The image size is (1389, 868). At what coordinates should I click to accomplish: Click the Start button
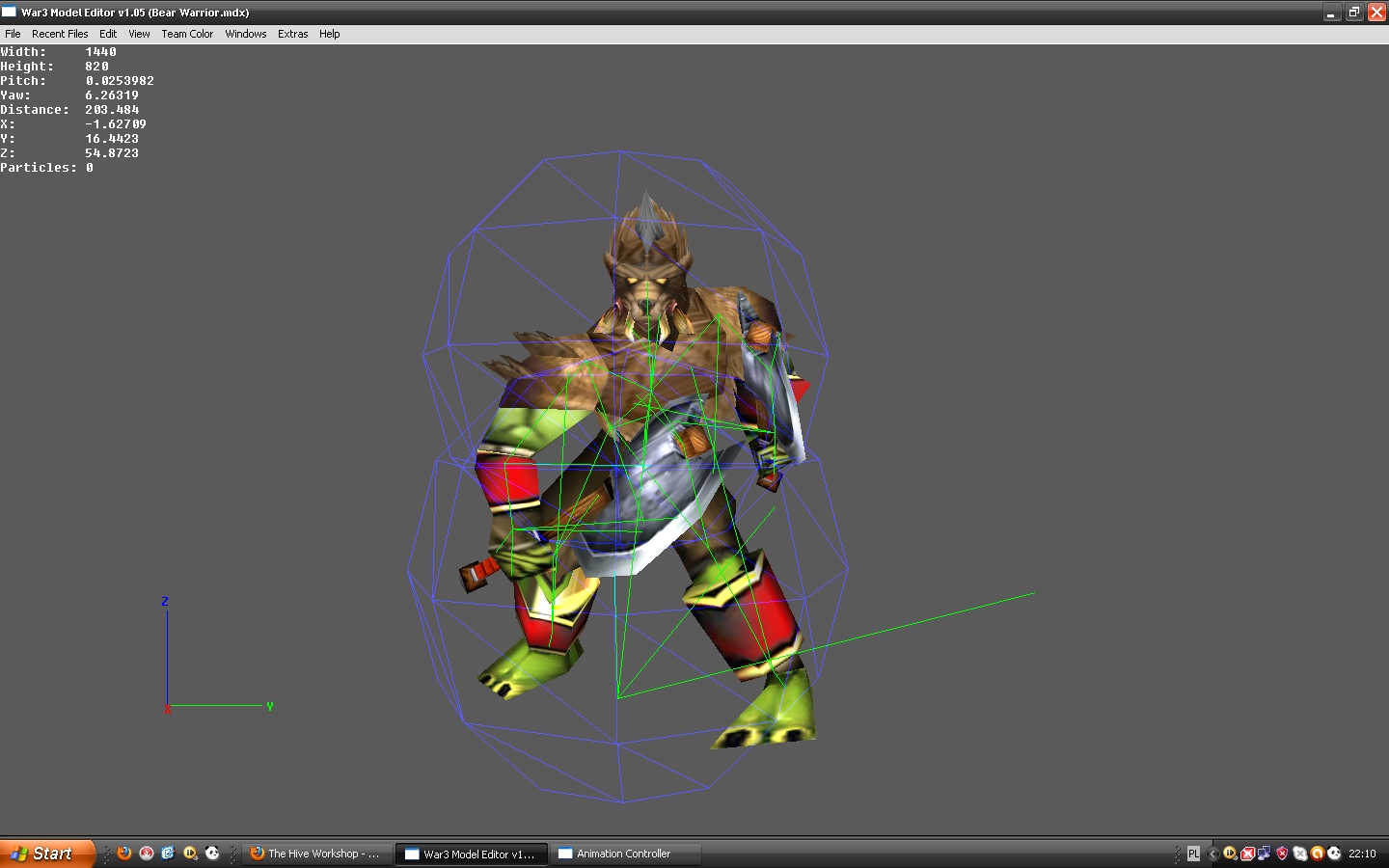point(46,854)
